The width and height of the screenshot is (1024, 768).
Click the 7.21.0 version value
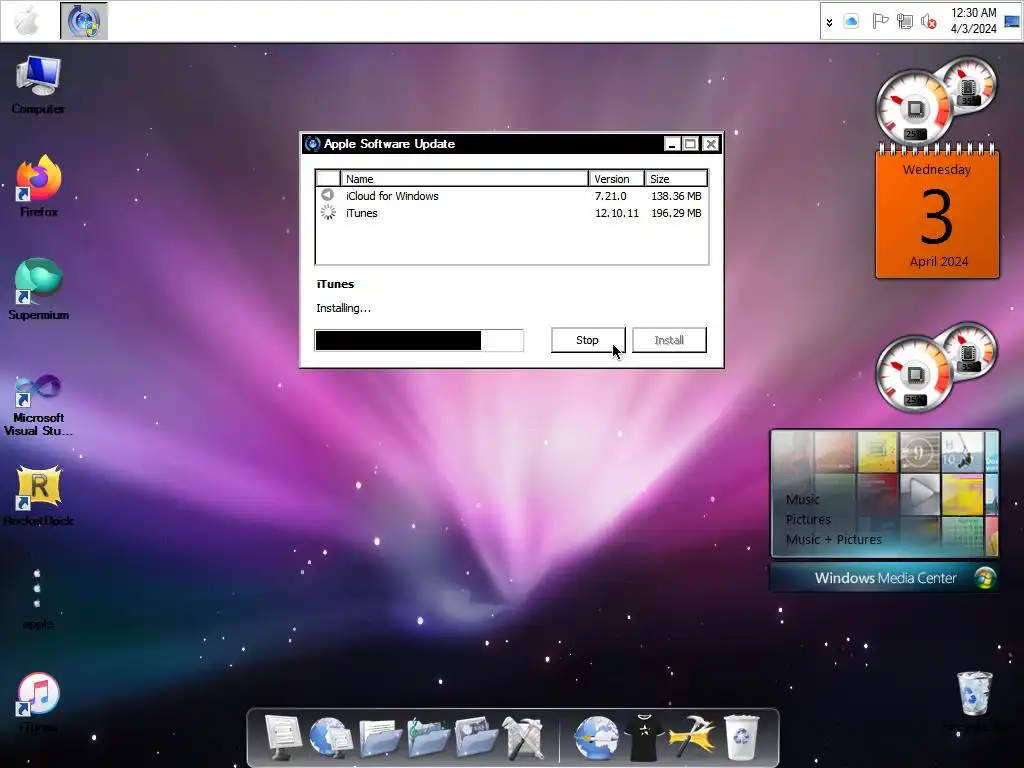(610, 196)
